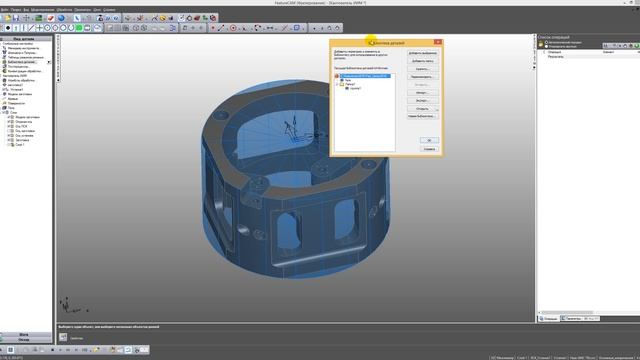640x360 pixels.
Task: Open the 'Моделирование' menu
Action: pyautogui.click(x=42, y=9)
